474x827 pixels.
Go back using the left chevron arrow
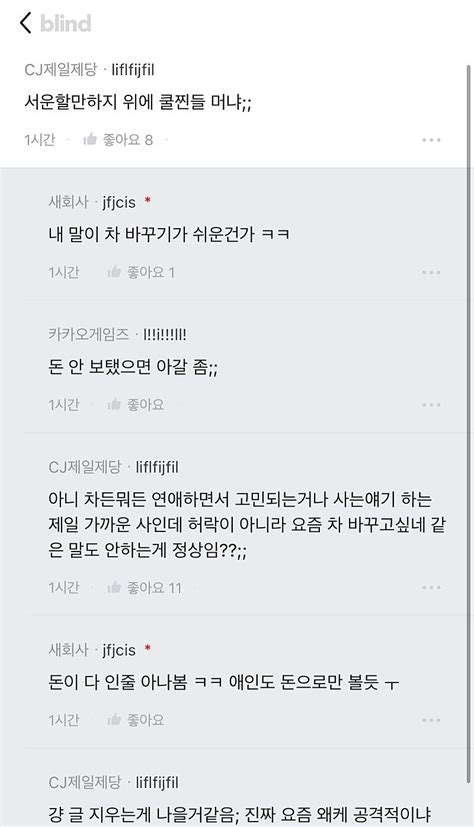pyautogui.click(x=25, y=23)
